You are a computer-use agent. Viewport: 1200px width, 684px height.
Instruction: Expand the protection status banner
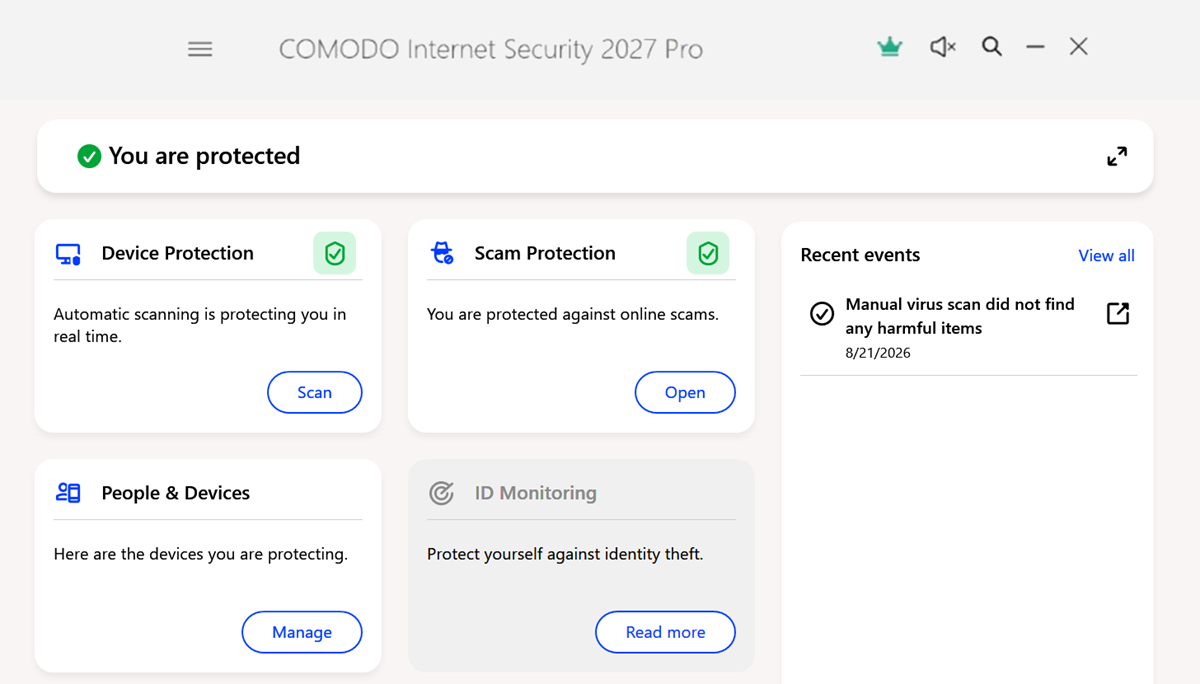point(1117,156)
